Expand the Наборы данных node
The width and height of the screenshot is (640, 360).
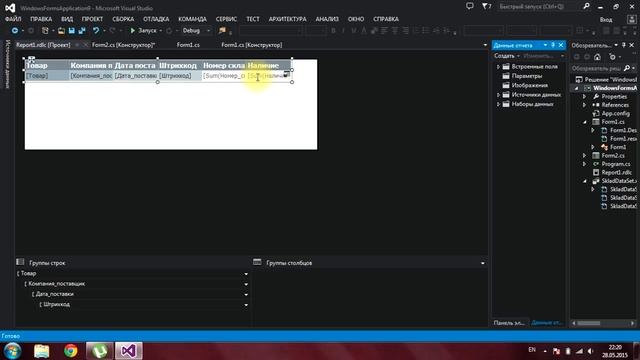tap(498, 104)
